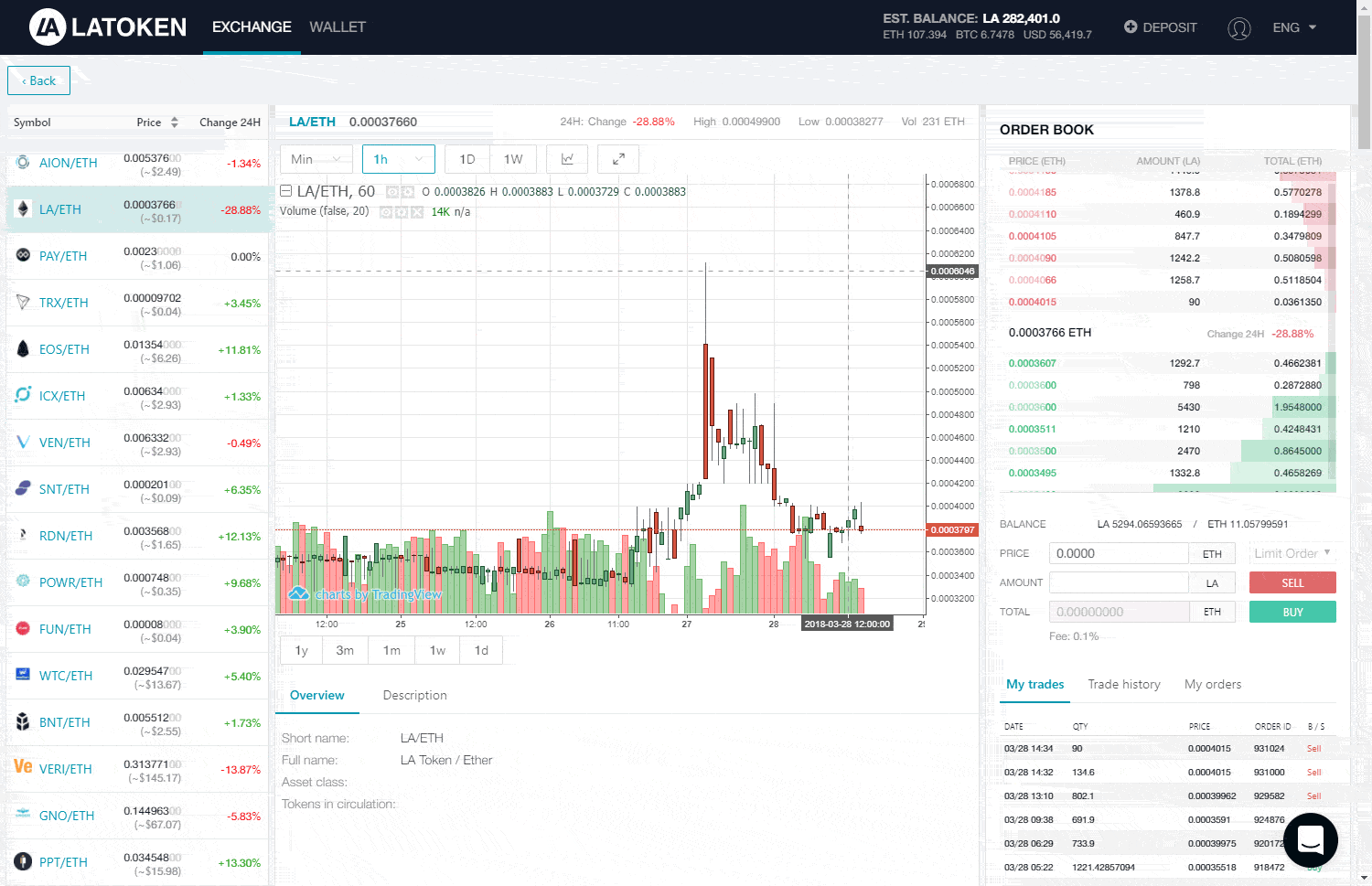
Task: Open the Limit Order type dropdown
Action: pos(1292,553)
